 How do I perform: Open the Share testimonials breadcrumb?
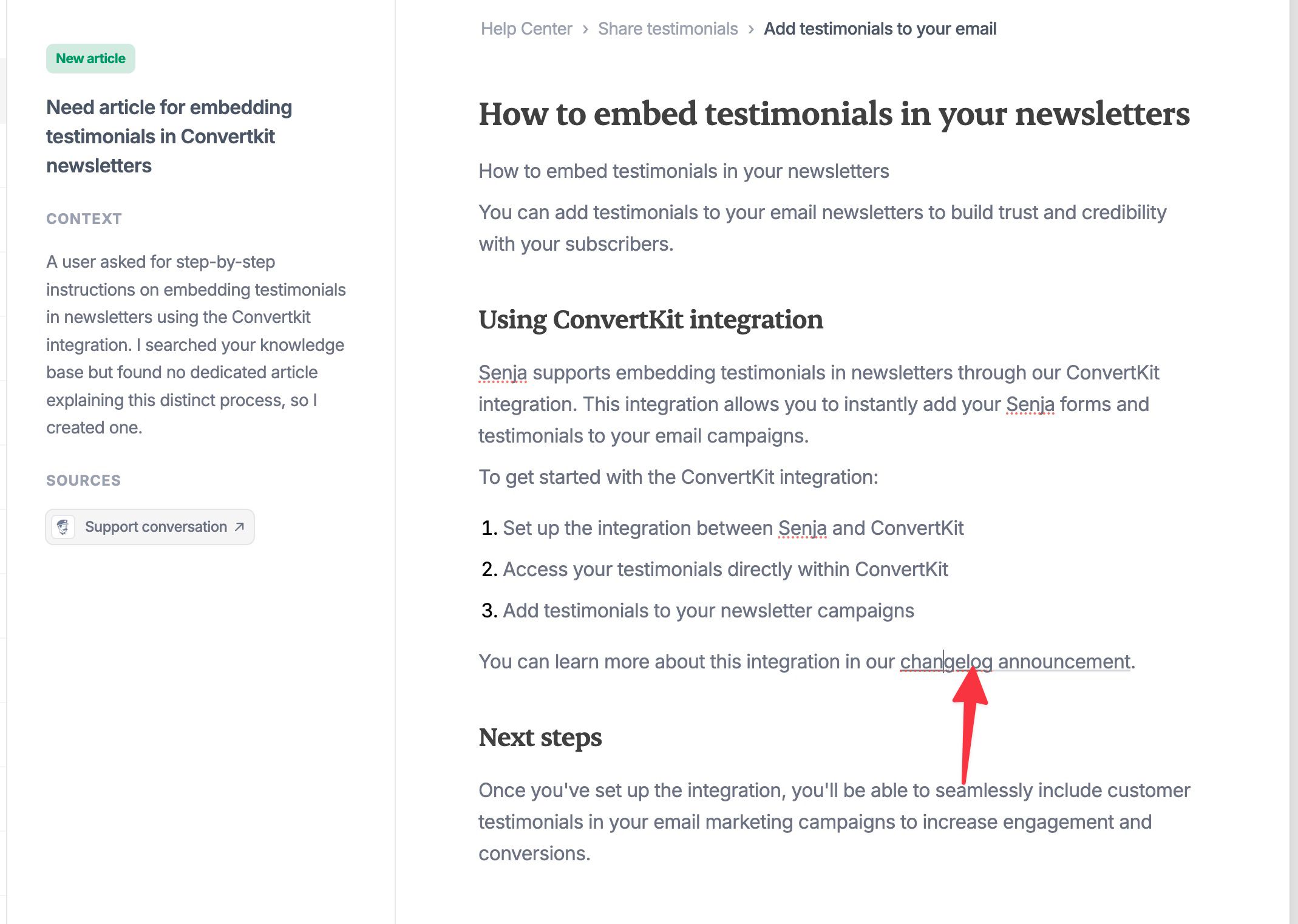pos(668,29)
